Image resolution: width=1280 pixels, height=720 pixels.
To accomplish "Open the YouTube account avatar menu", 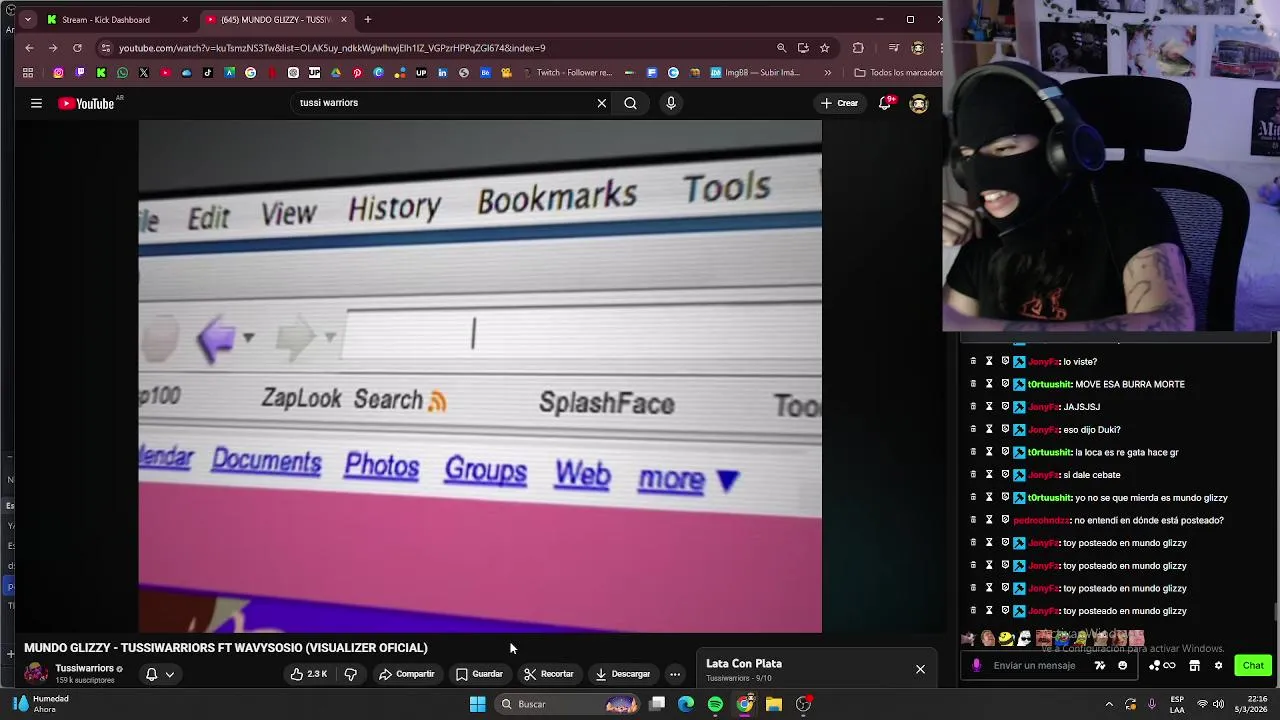I will [918, 103].
